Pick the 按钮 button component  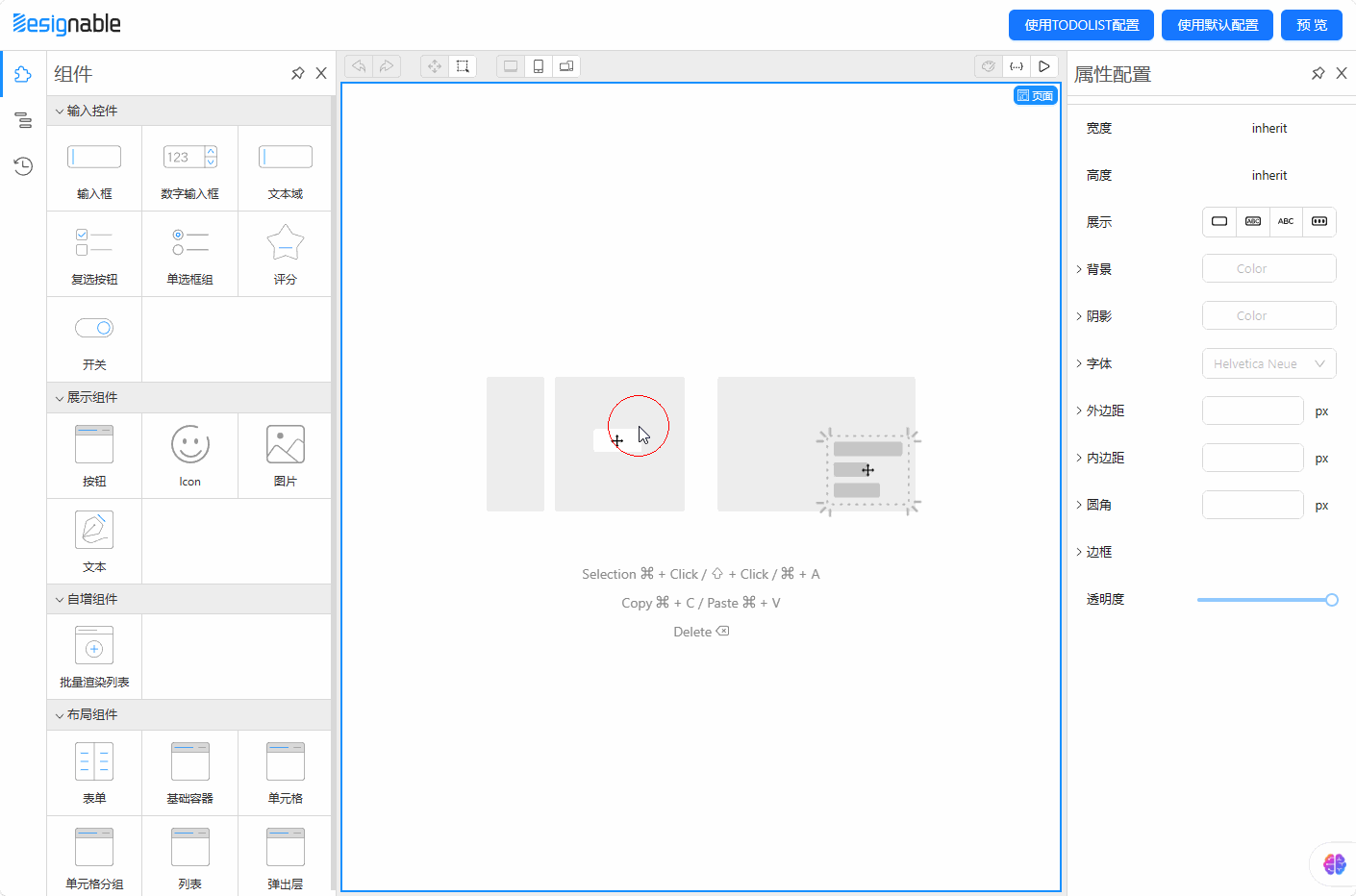[94, 456]
